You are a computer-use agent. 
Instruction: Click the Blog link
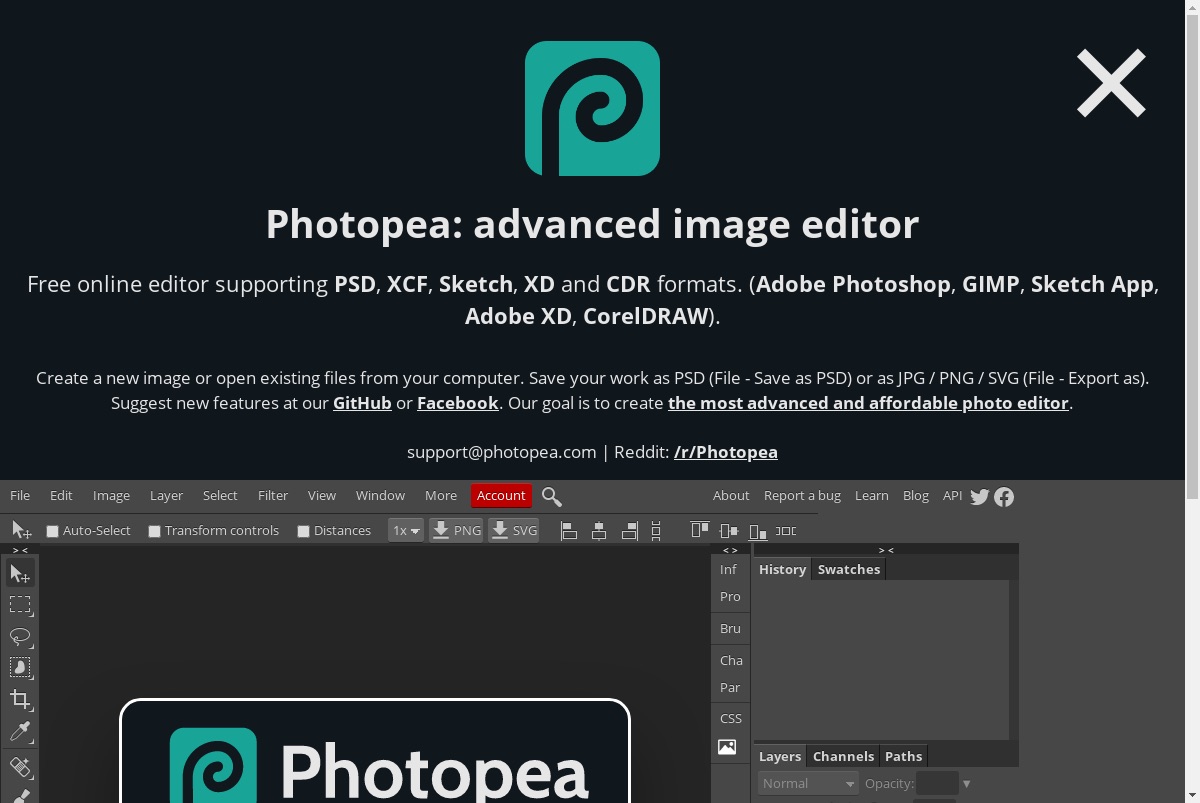pos(916,496)
